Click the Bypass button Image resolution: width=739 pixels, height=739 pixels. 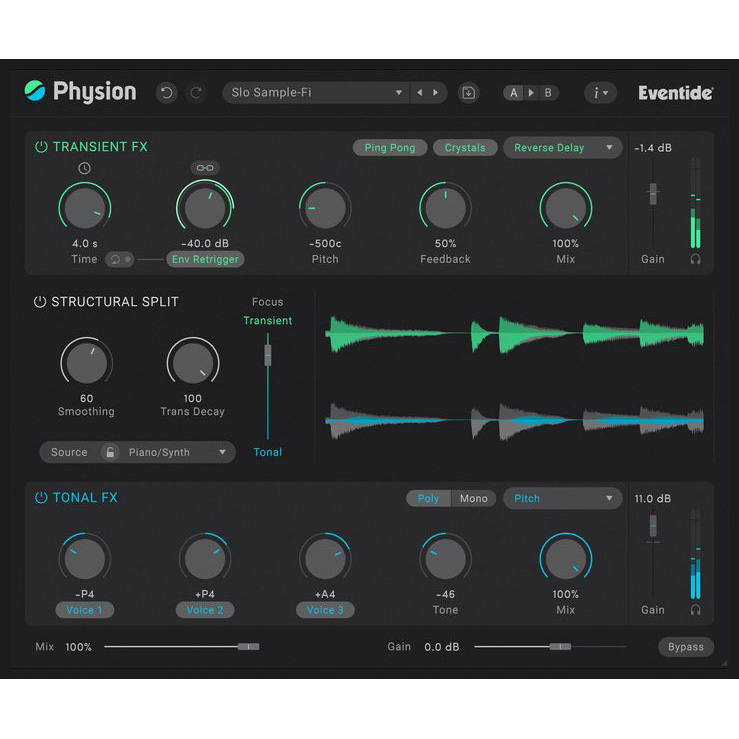(686, 647)
